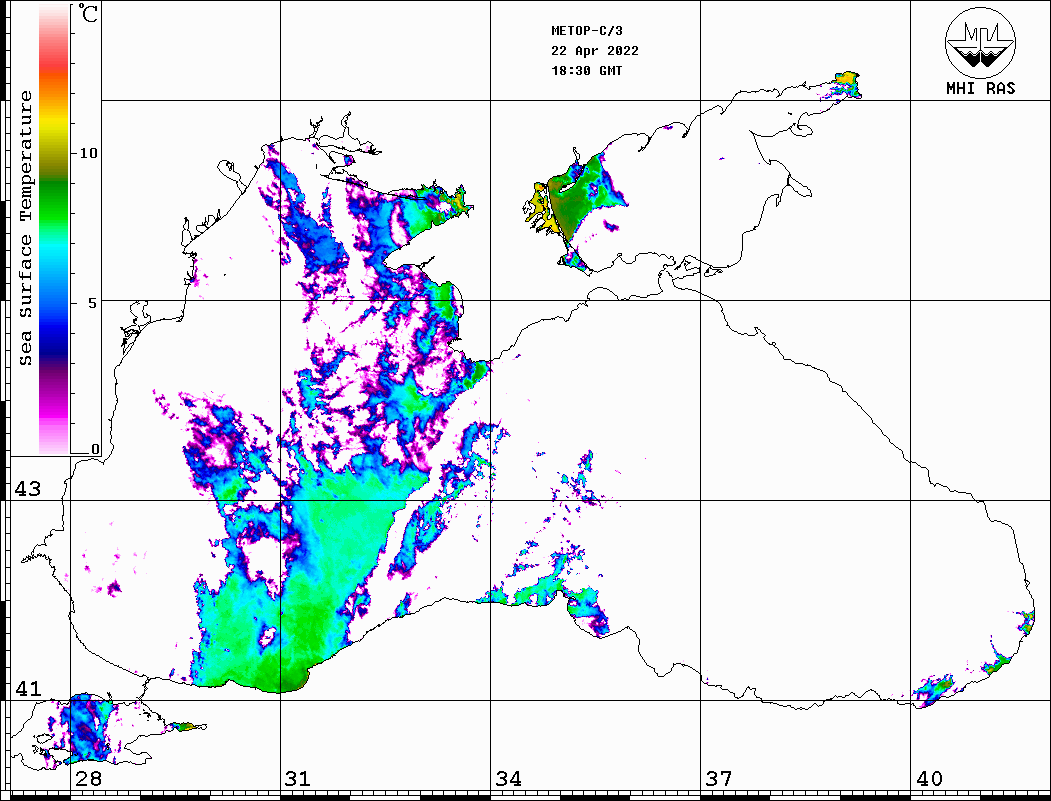This screenshot has width=1051, height=801.
Task: Click the MHI RAS logo emblem
Action: pos(980,42)
